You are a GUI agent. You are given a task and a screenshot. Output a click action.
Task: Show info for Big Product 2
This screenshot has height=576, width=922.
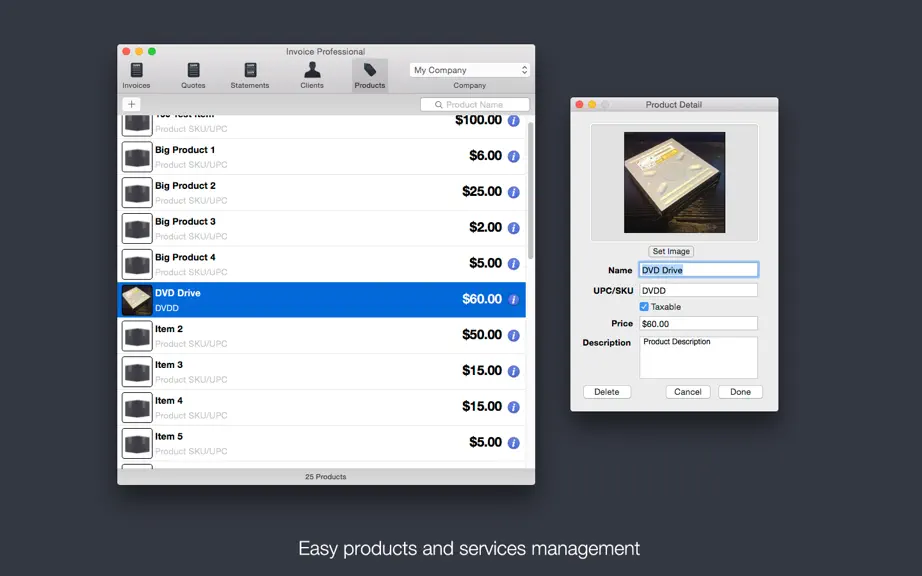point(513,192)
